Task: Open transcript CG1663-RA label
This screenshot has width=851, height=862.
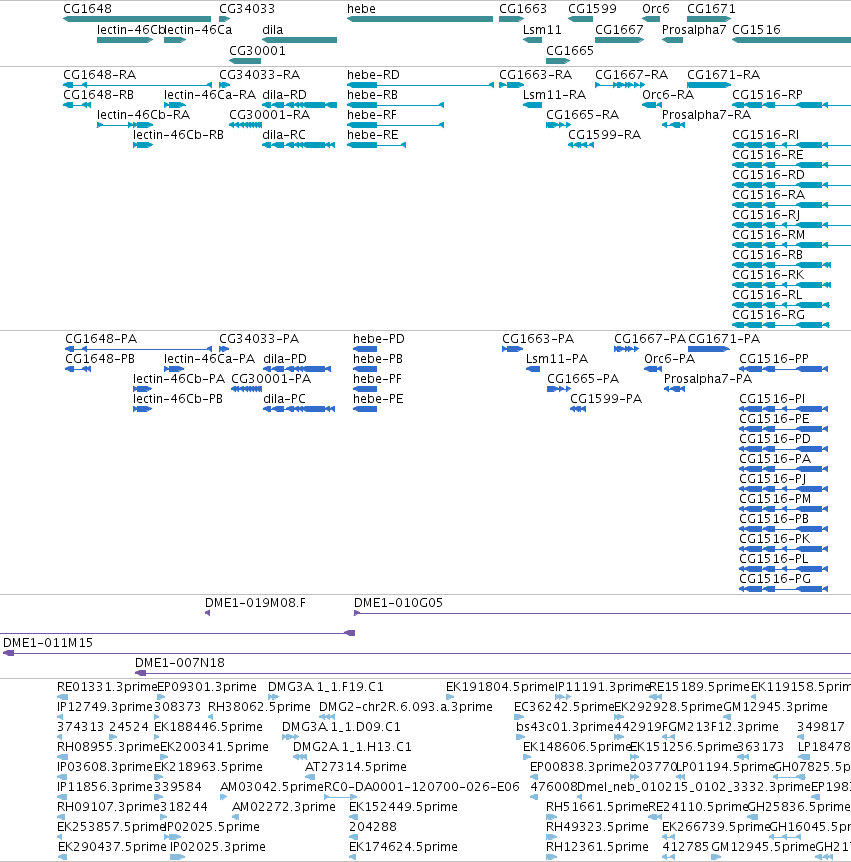Action: point(535,75)
